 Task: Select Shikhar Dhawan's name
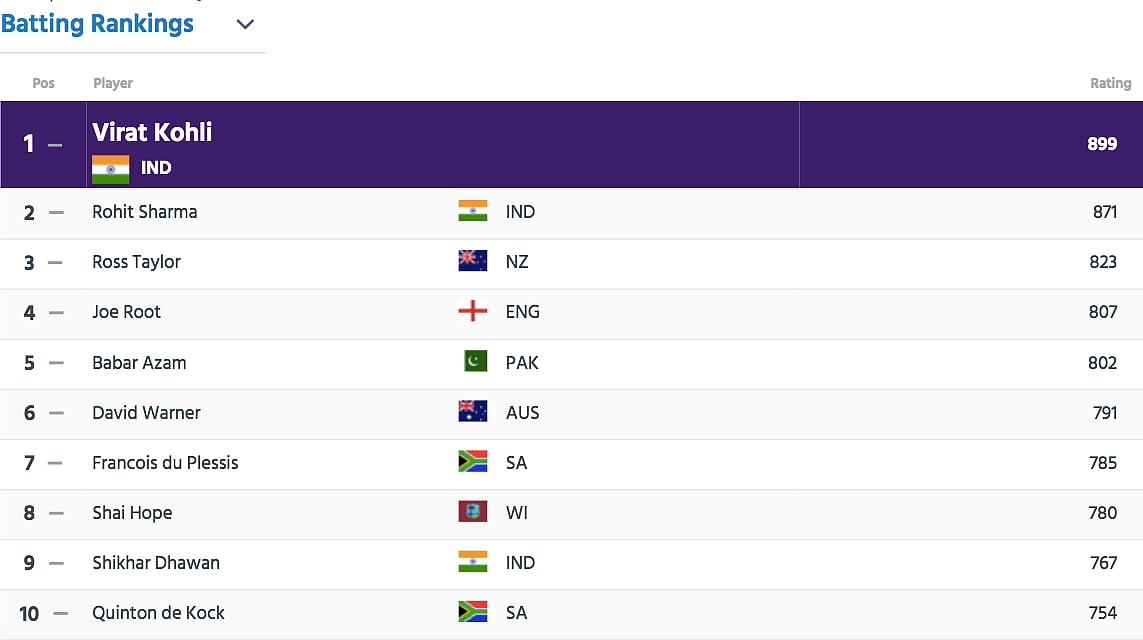point(156,562)
